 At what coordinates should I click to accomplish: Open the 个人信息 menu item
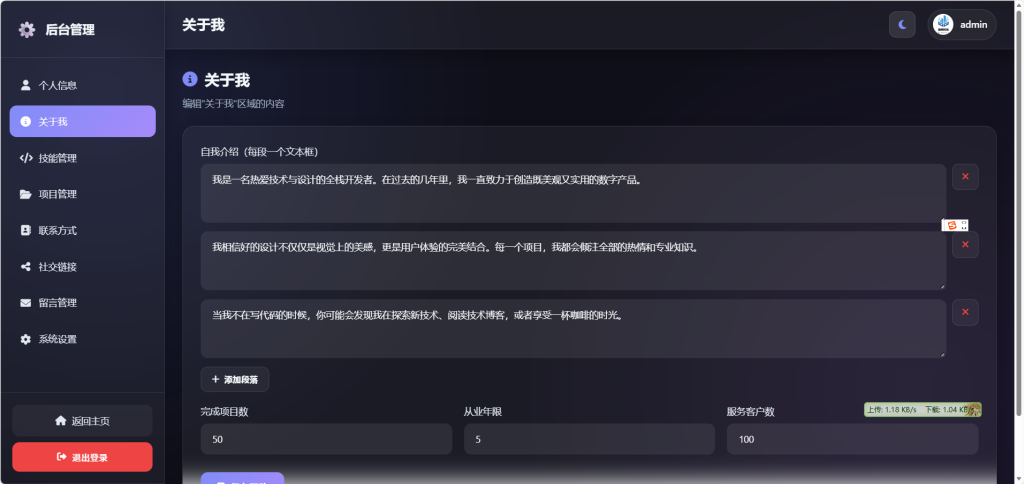click(82, 85)
